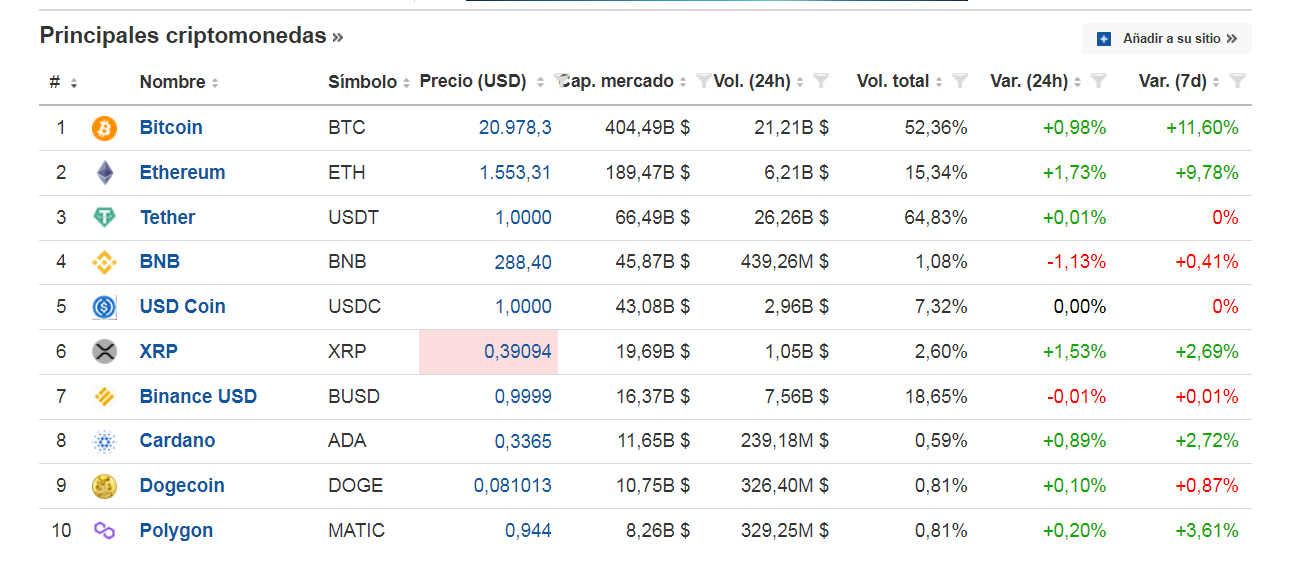Image resolution: width=1305 pixels, height=587 pixels.
Task: Sort table by Símbolo column header
Action: [x=362, y=82]
